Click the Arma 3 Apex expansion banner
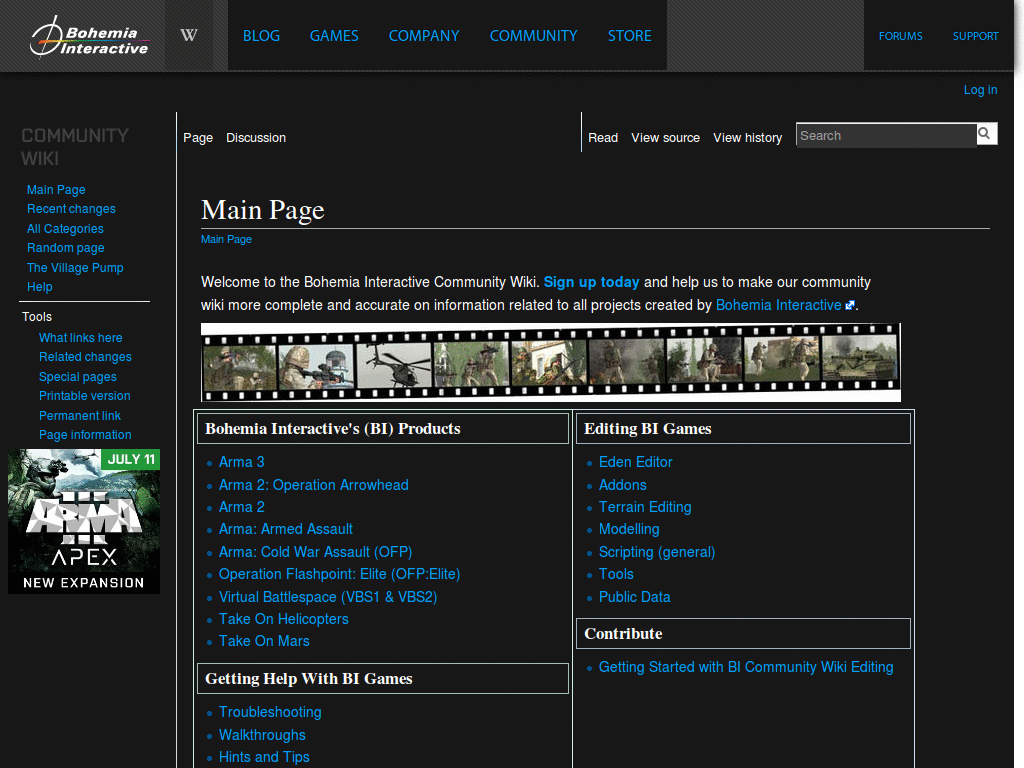The width and height of the screenshot is (1024, 768). (84, 521)
